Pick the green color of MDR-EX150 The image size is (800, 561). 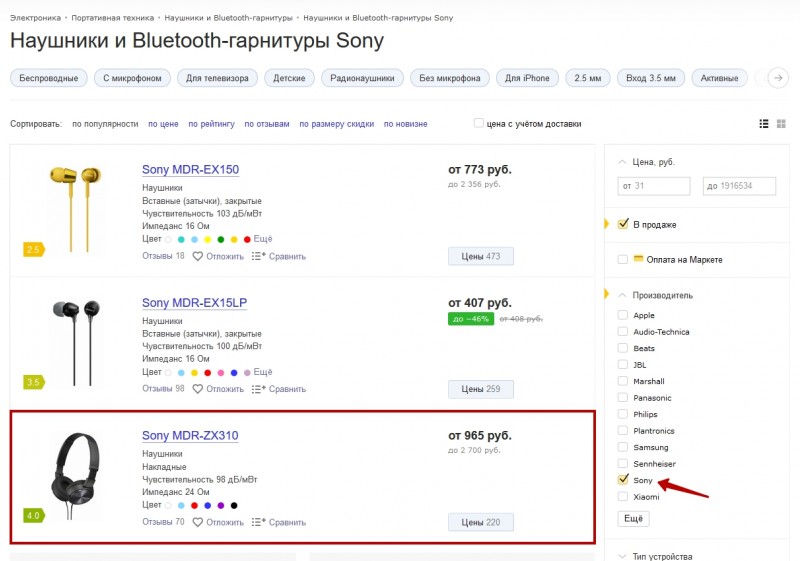(x=220, y=239)
